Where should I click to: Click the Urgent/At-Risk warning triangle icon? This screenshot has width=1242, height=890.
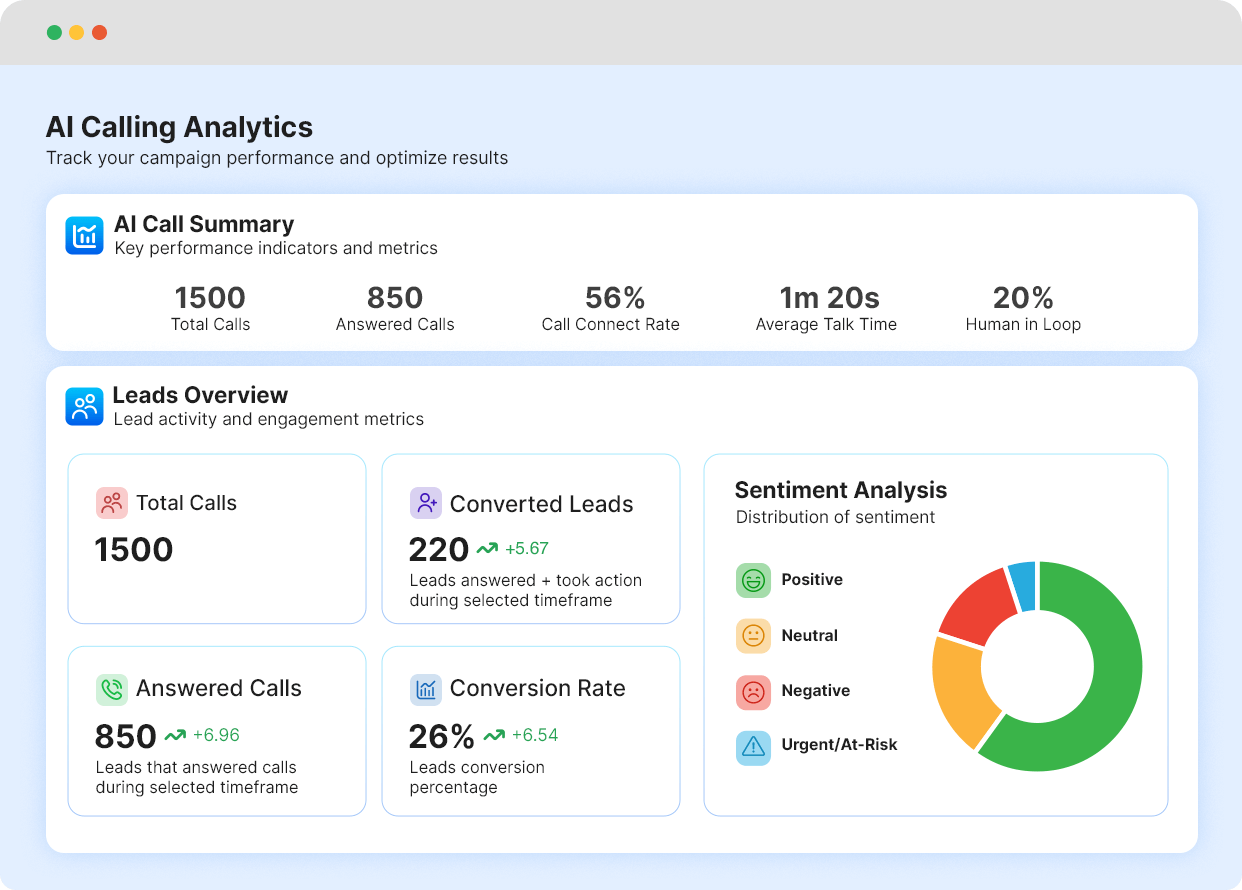[753, 747]
